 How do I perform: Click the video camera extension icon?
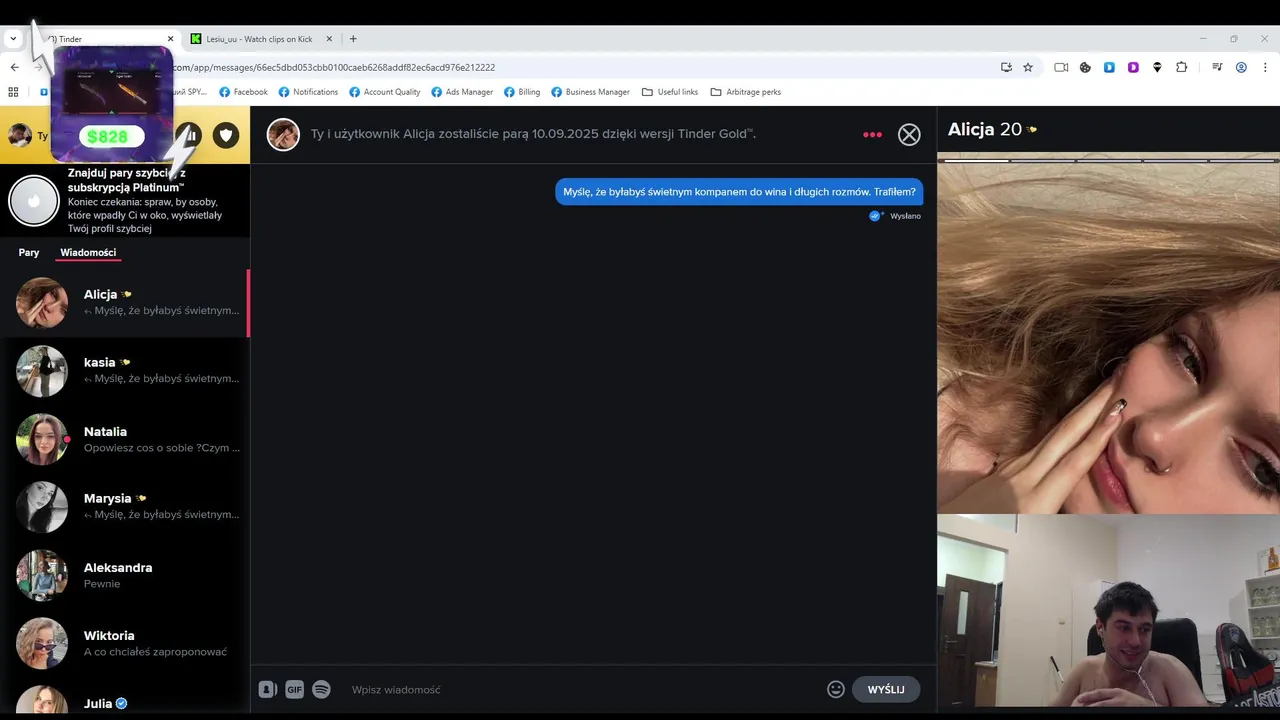click(x=1061, y=67)
